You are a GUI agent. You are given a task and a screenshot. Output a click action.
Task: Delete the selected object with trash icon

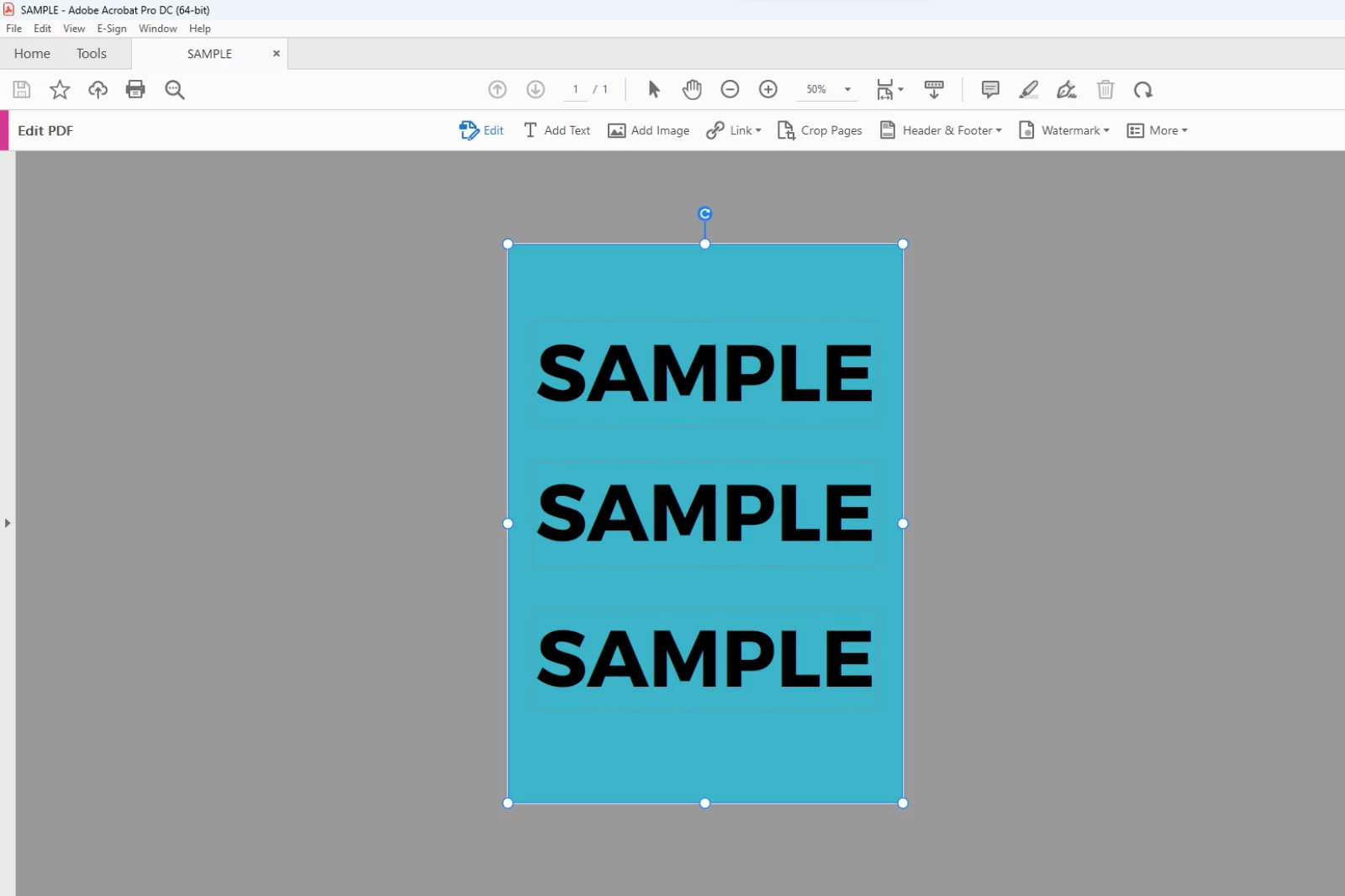1105,89
